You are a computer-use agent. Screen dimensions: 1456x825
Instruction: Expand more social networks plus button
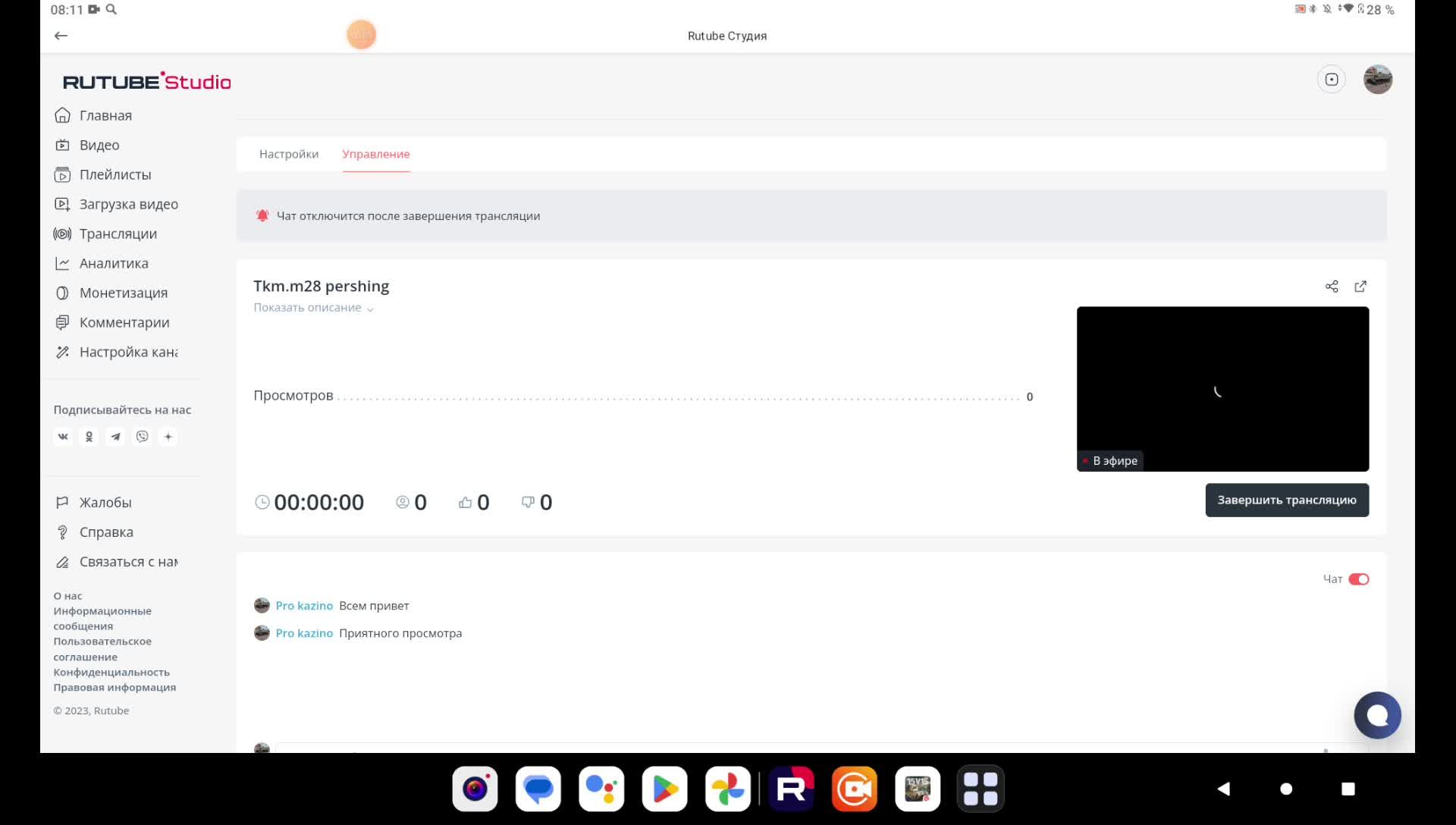click(x=168, y=437)
